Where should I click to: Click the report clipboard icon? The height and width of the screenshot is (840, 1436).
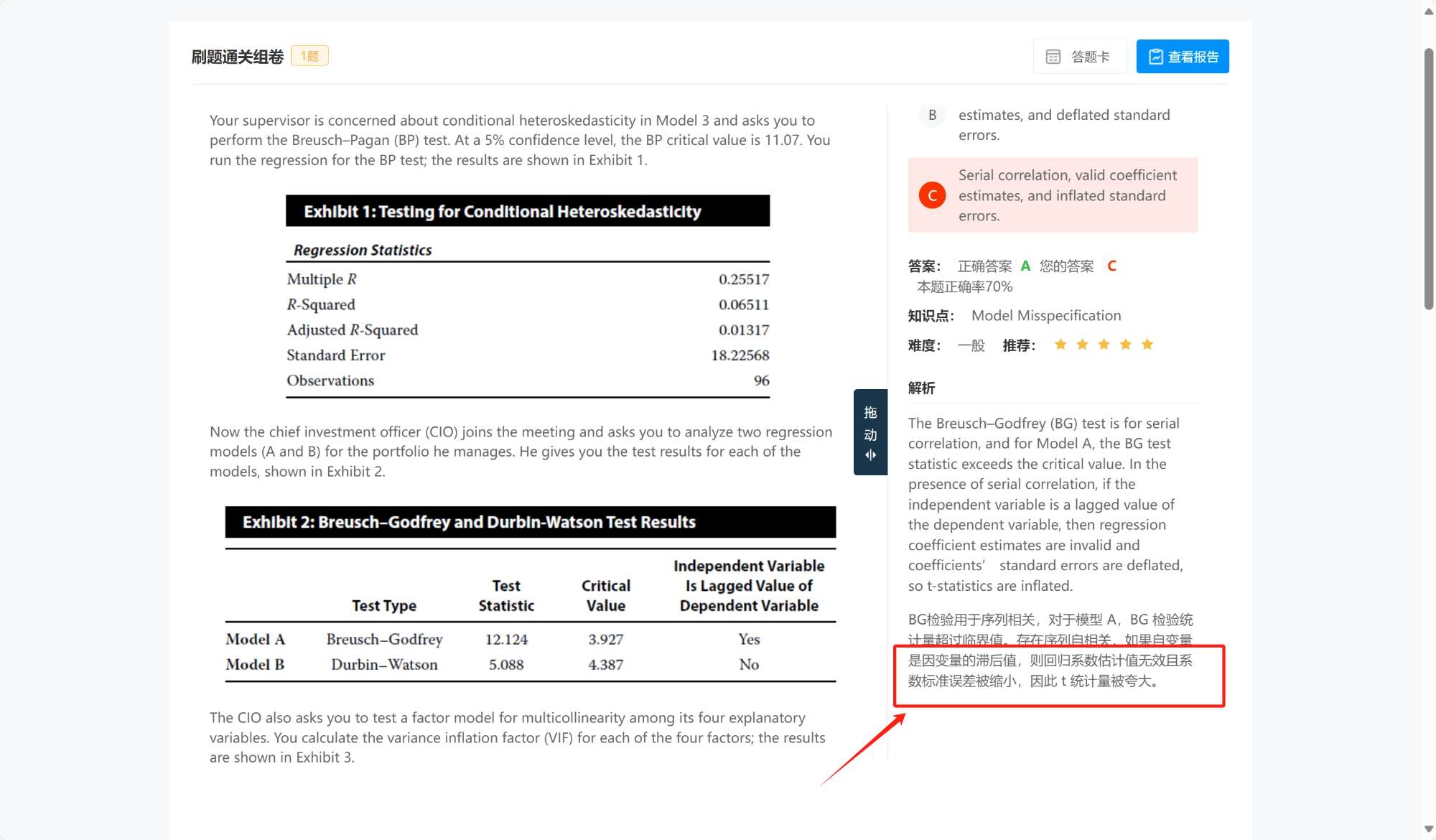click(x=1155, y=57)
